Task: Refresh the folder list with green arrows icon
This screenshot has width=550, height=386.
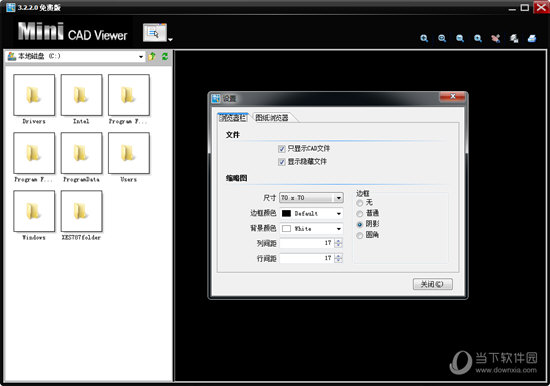Action: (165, 56)
